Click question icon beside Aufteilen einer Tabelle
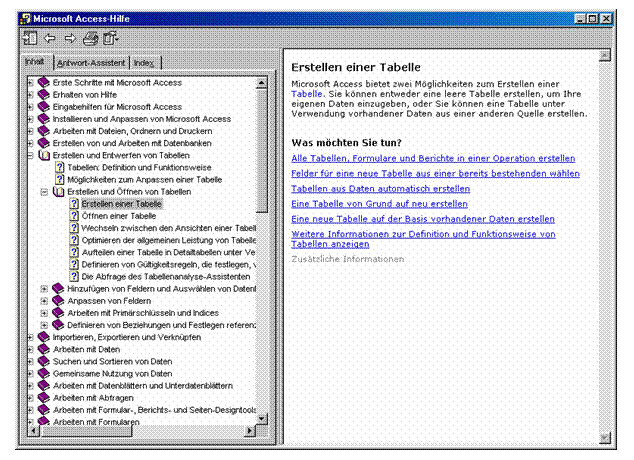Screen dimensions: 634x460 pyautogui.click(x=74, y=252)
